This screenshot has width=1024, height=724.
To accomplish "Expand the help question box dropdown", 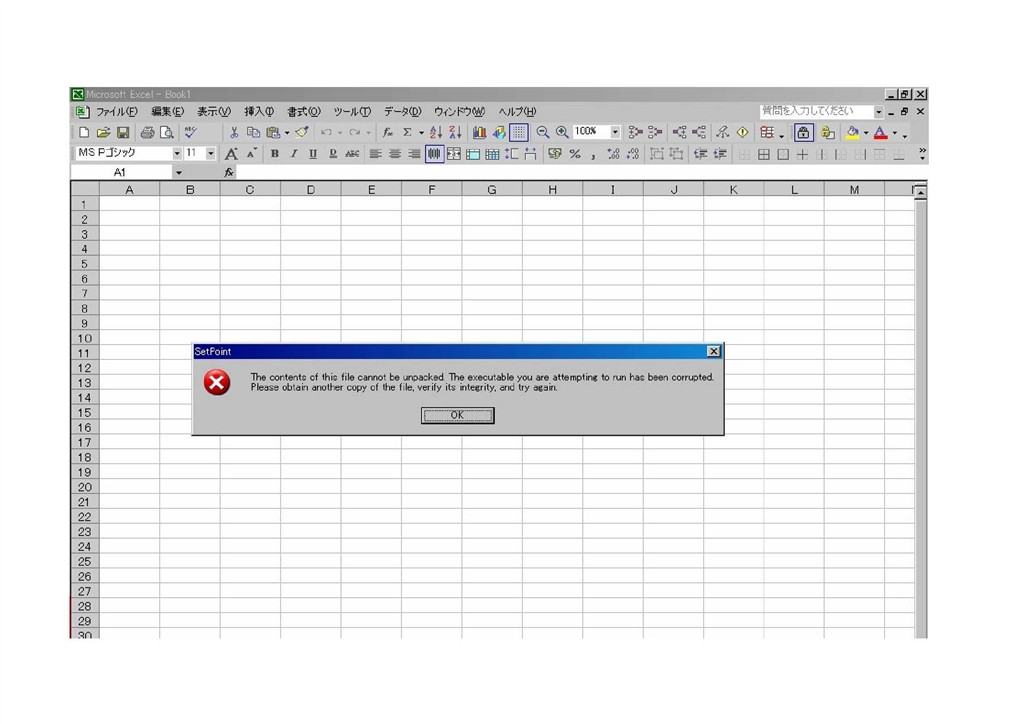I will (878, 112).
